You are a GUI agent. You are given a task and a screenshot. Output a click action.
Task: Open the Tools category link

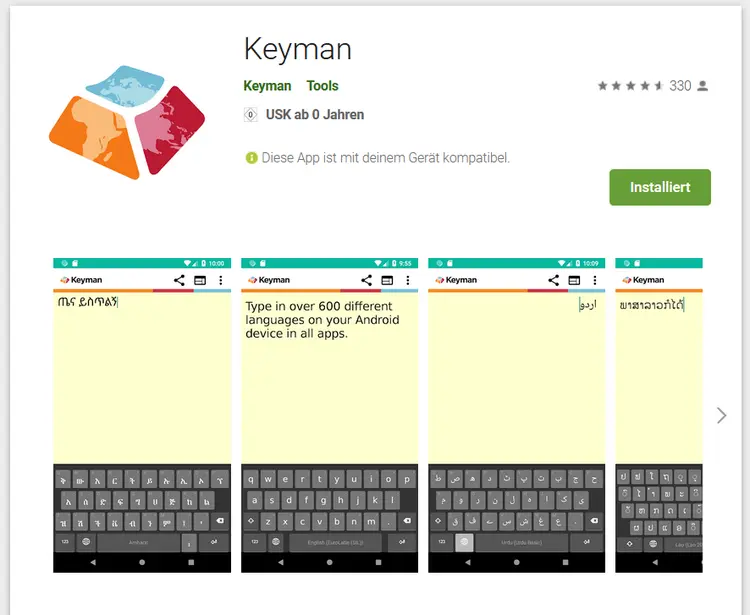tap(322, 86)
